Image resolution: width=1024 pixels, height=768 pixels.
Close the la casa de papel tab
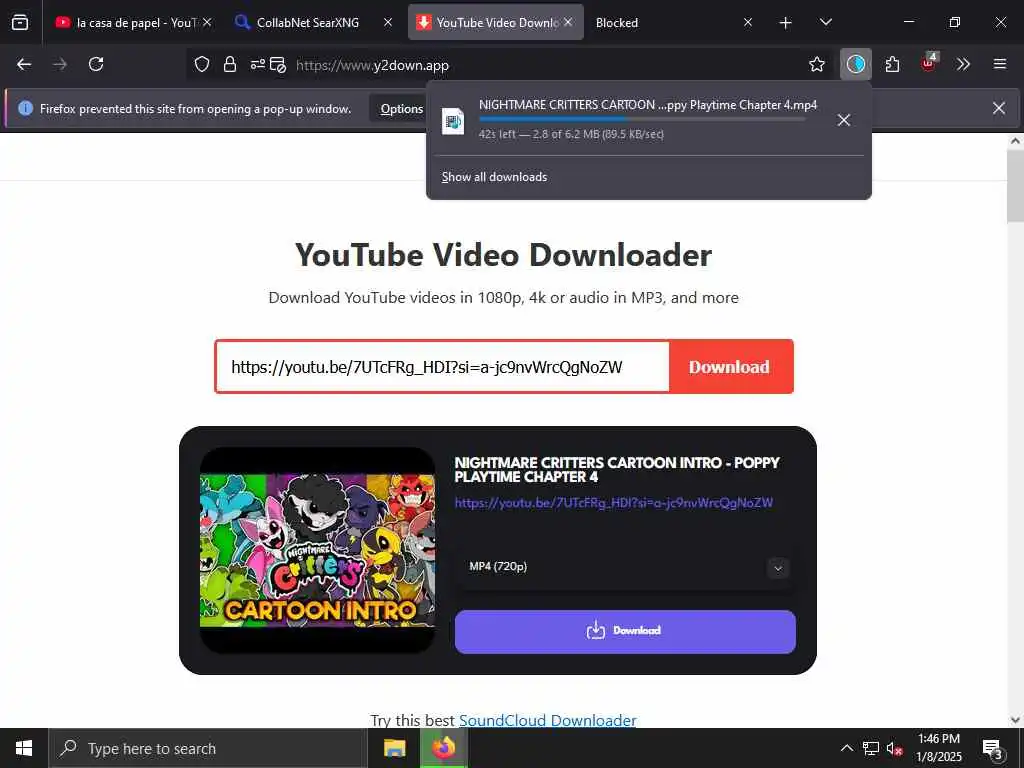(x=207, y=22)
